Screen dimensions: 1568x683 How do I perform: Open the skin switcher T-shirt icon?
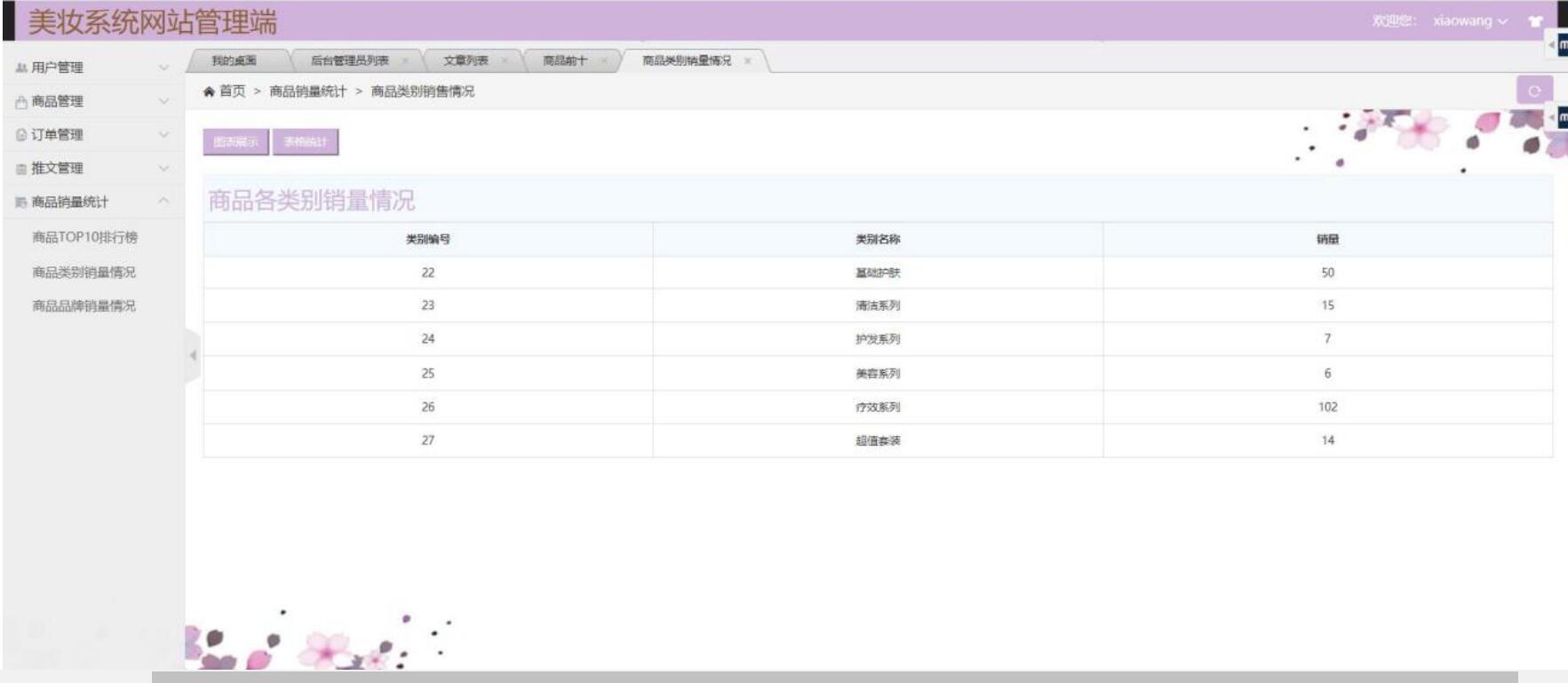point(1535,21)
